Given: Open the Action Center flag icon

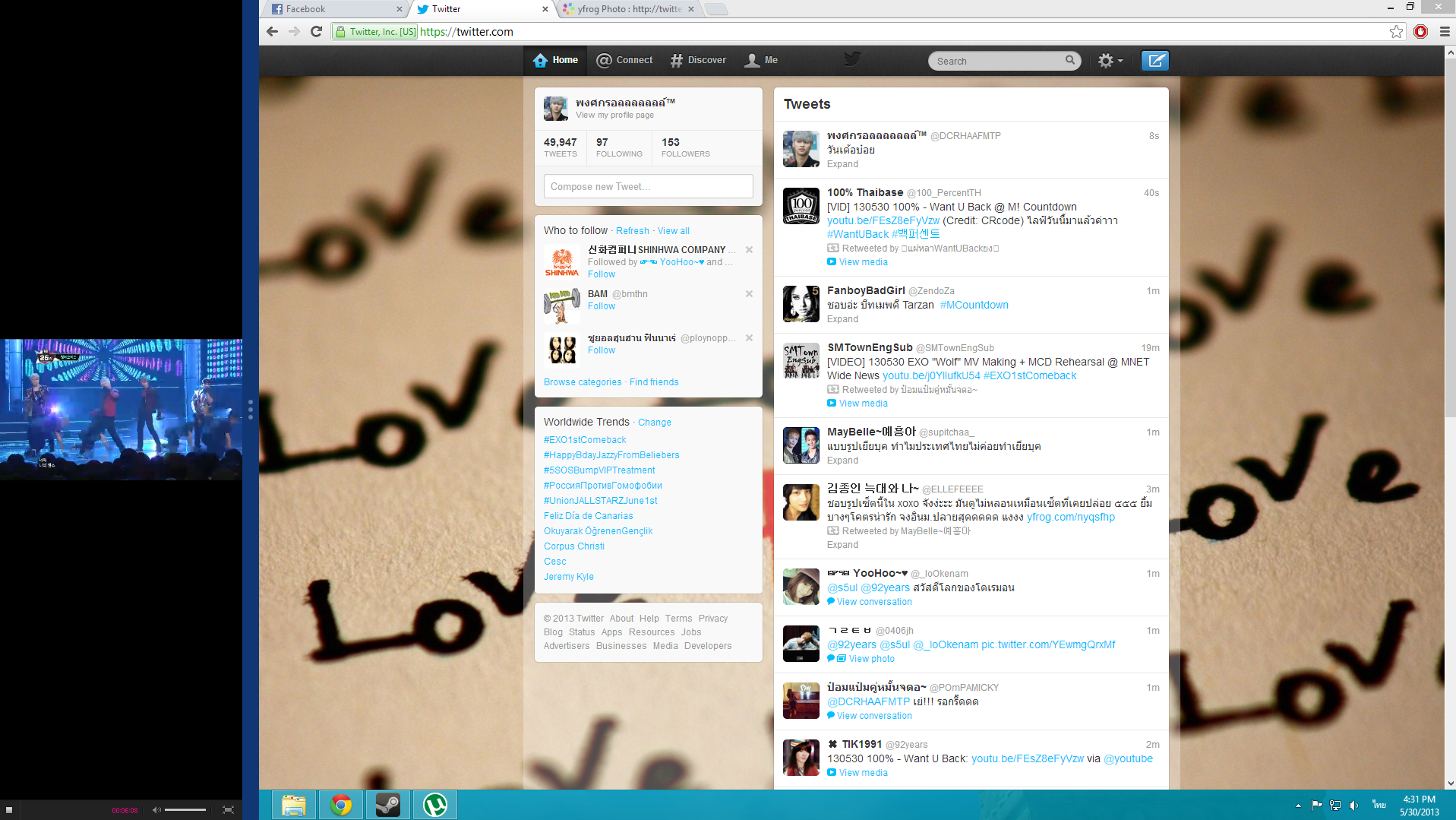Looking at the screenshot, I should point(1316,806).
